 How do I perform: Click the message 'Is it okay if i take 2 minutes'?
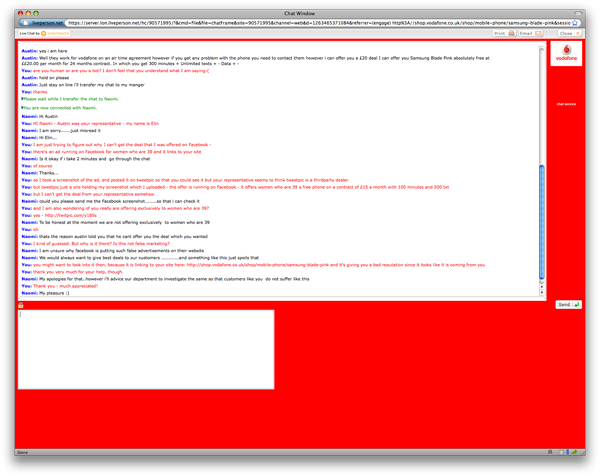tap(86, 159)
